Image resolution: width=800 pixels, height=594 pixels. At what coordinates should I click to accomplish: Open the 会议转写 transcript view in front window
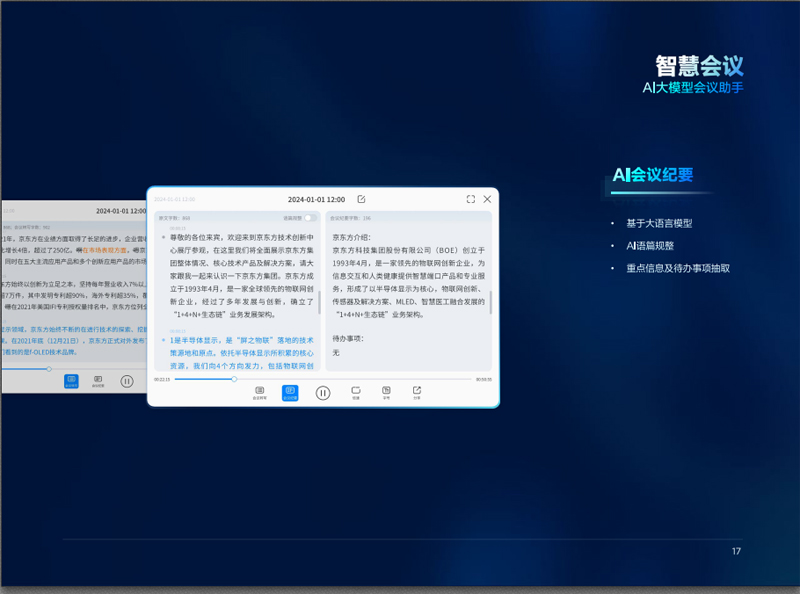(259, 392)
